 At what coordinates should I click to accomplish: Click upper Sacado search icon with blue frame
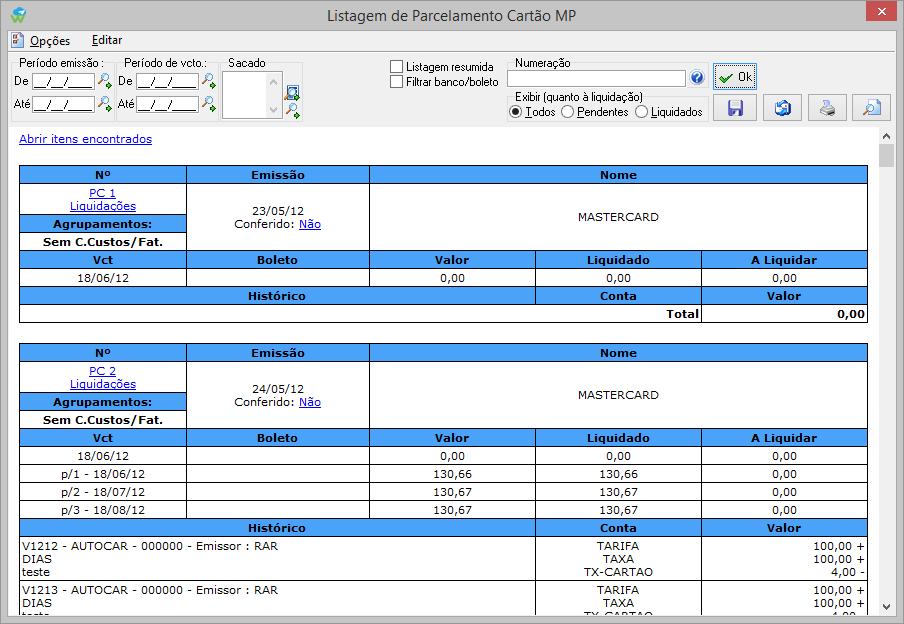tap(293, 92)
